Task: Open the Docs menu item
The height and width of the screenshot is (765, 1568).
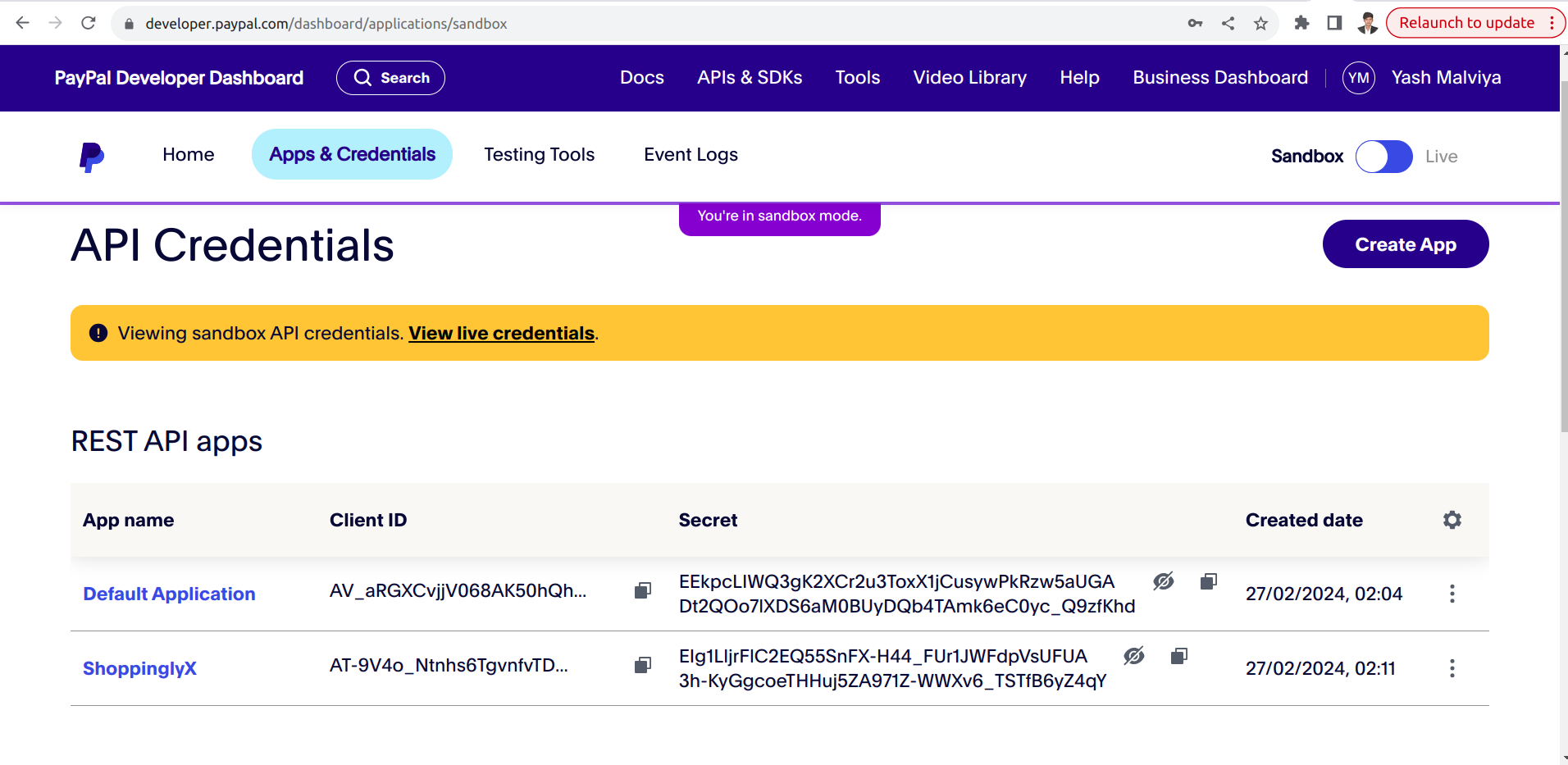Action: [x=641, y=77]
